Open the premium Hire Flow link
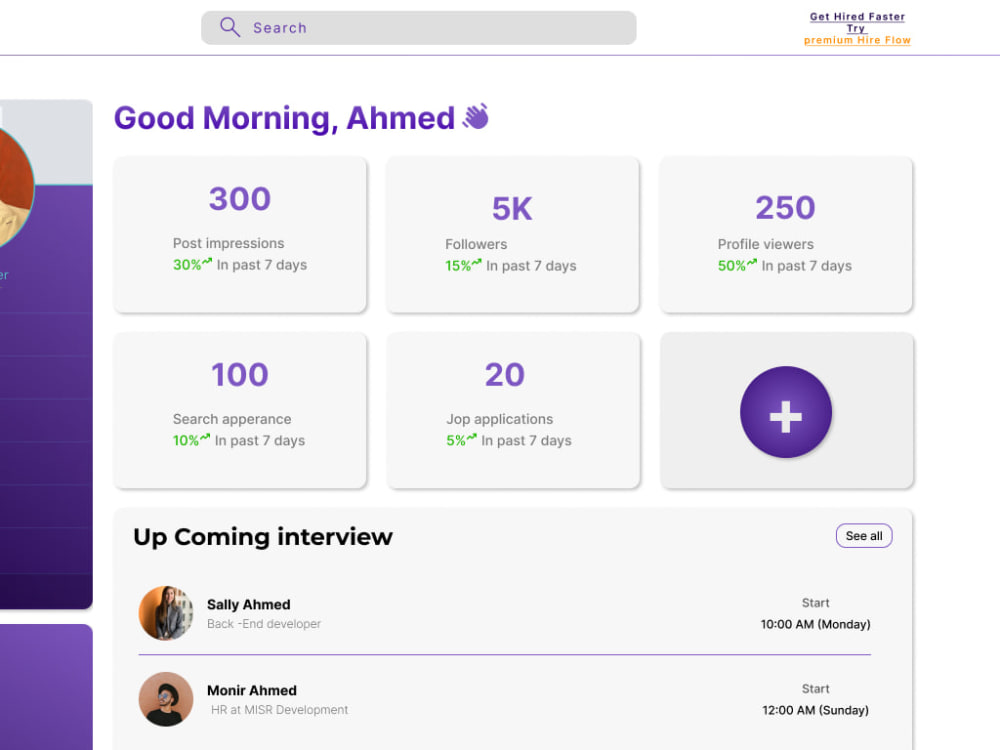 [857, 40]
